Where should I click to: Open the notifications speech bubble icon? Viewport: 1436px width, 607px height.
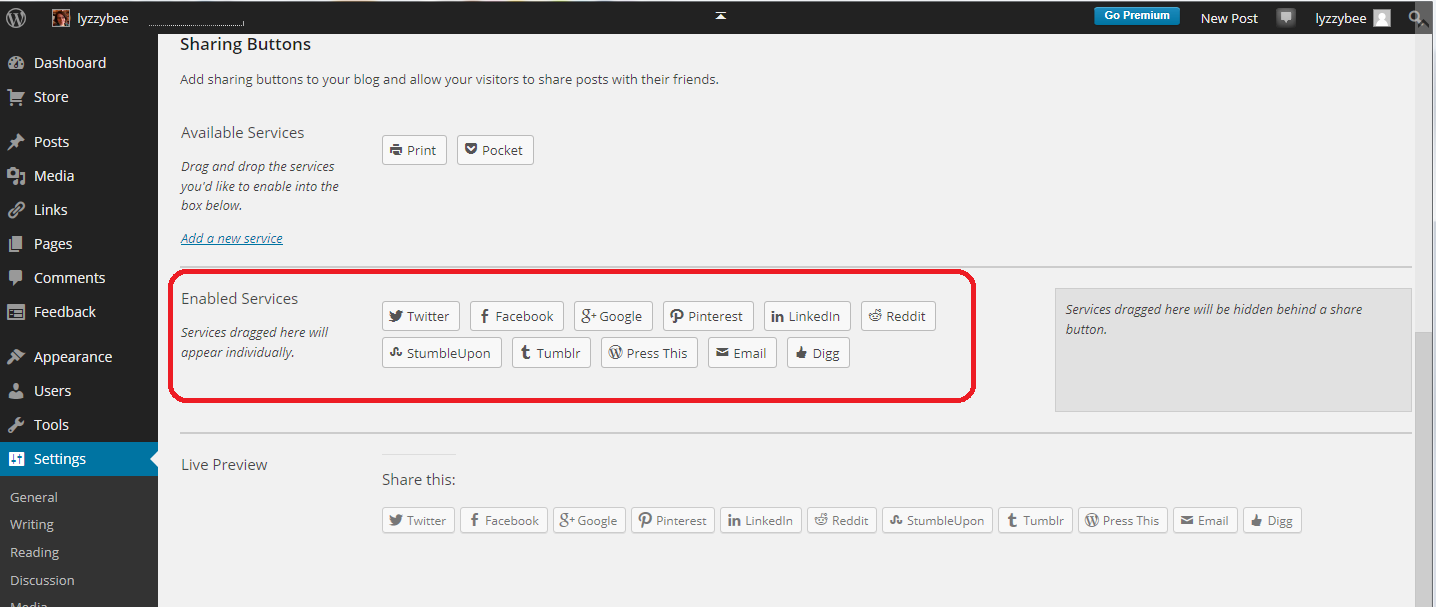tap(1286, 18)
